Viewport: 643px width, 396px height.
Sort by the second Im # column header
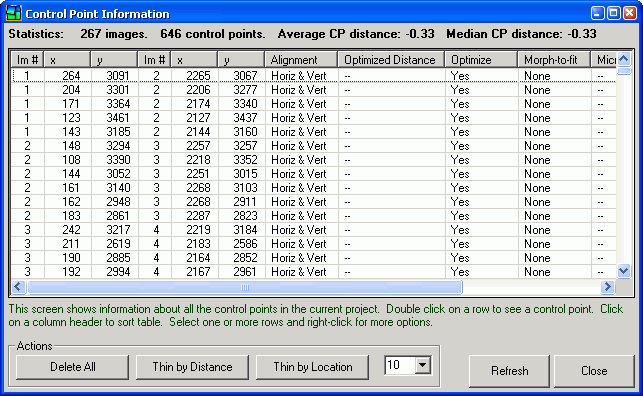click(x=154, y=60)
